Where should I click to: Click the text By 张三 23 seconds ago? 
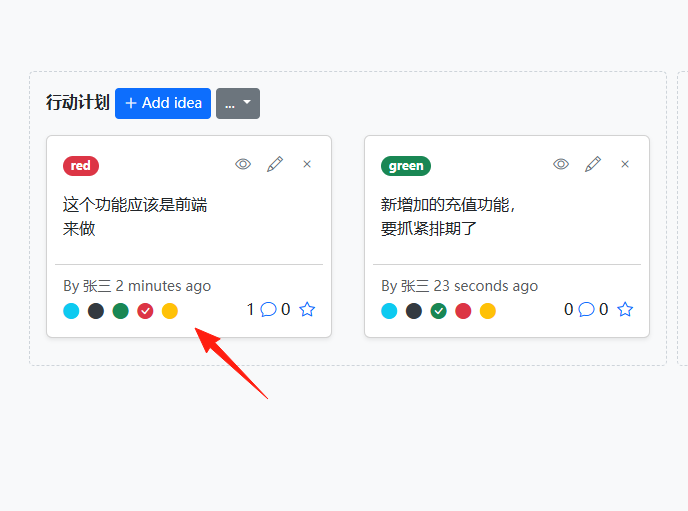coord(459,286)
